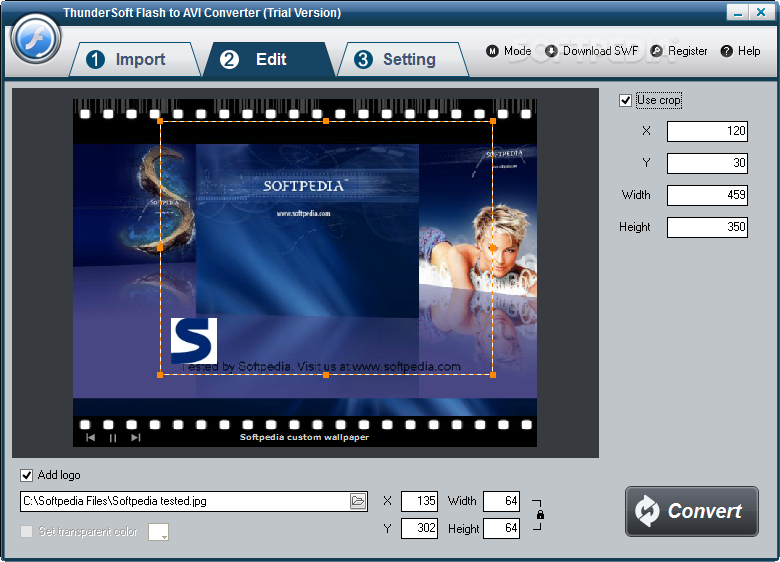Viewport: 780px width, 562px height.
Task: Browse for logo file with folder icon
Action: point(358,501)
